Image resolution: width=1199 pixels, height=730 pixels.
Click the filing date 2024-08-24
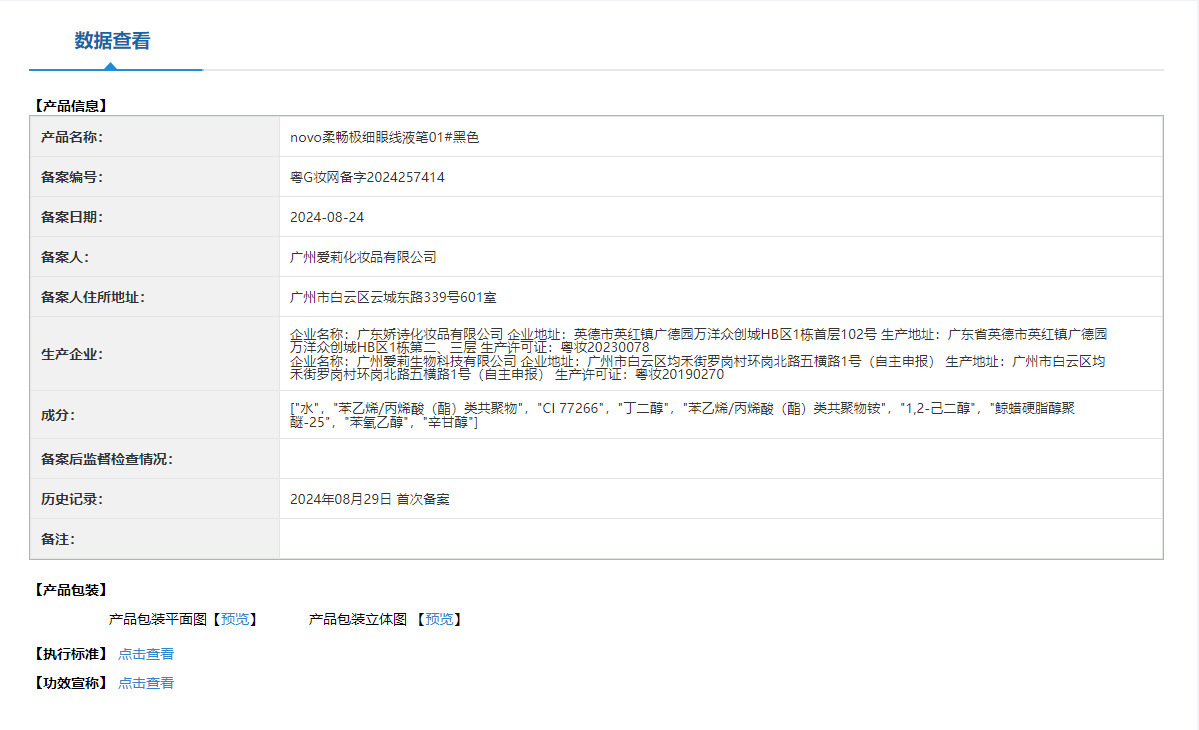[327, 217]
